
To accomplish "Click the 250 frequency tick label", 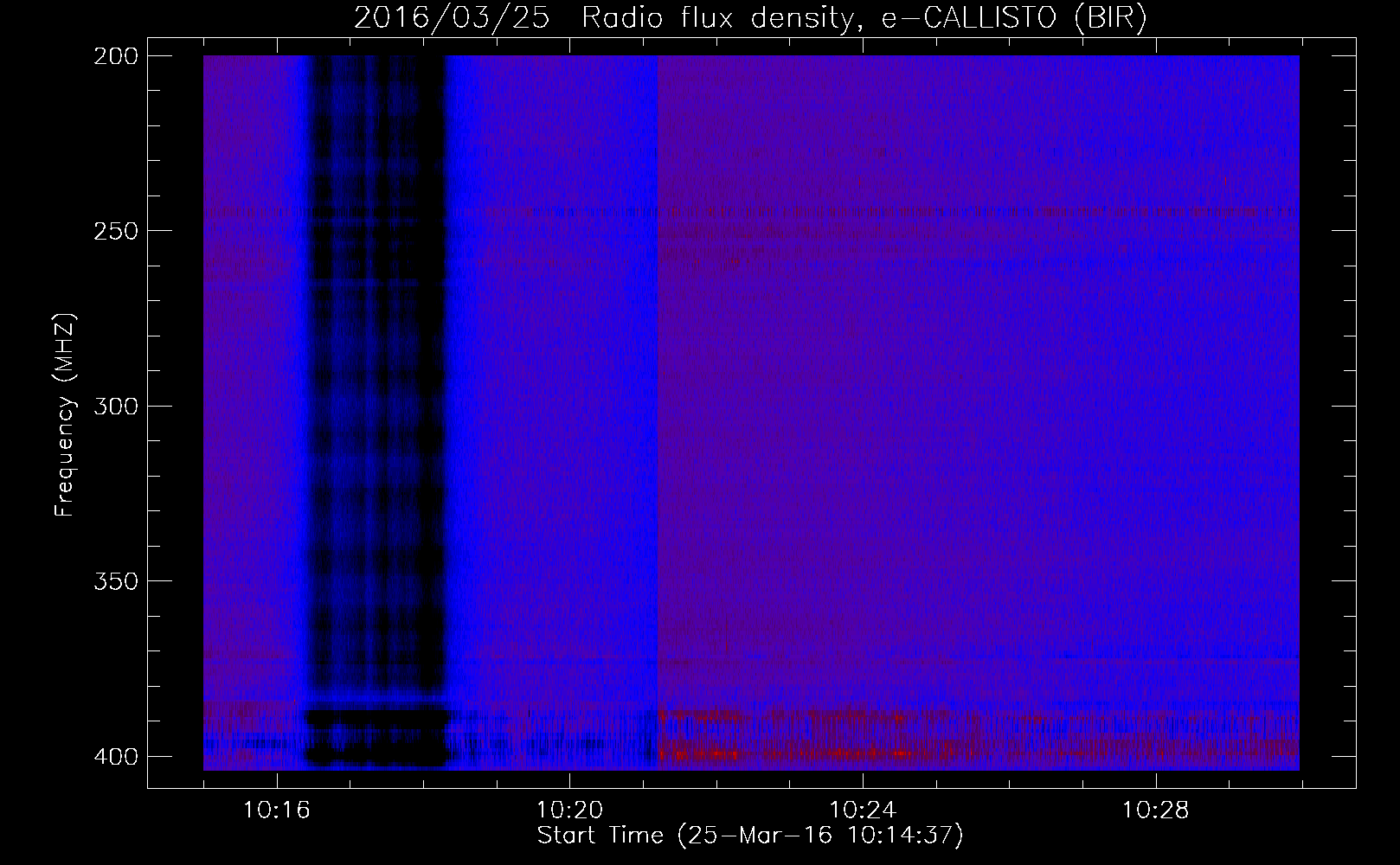I will pos(115,231).
